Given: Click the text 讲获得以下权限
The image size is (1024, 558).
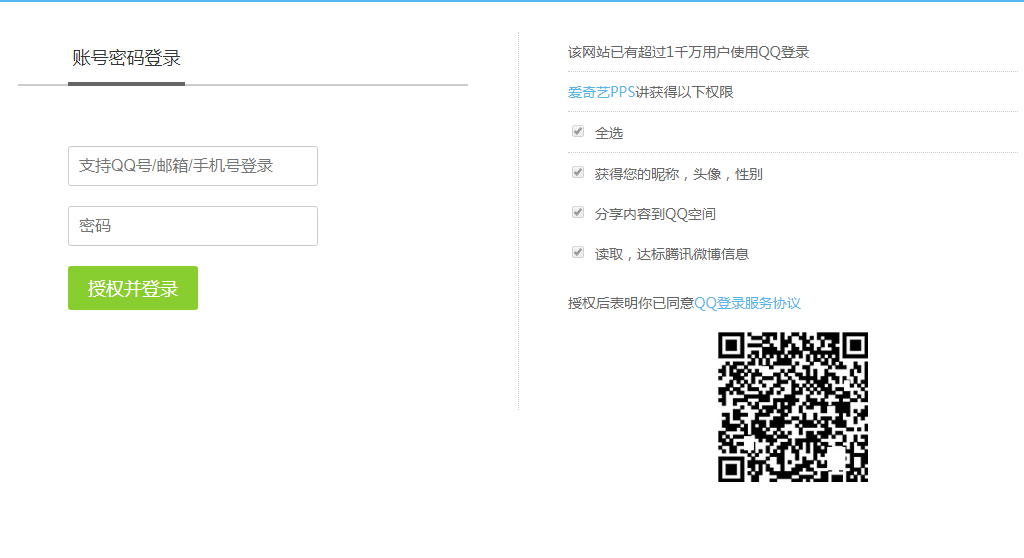Looking at the screenshot, I should click(684, 92).
